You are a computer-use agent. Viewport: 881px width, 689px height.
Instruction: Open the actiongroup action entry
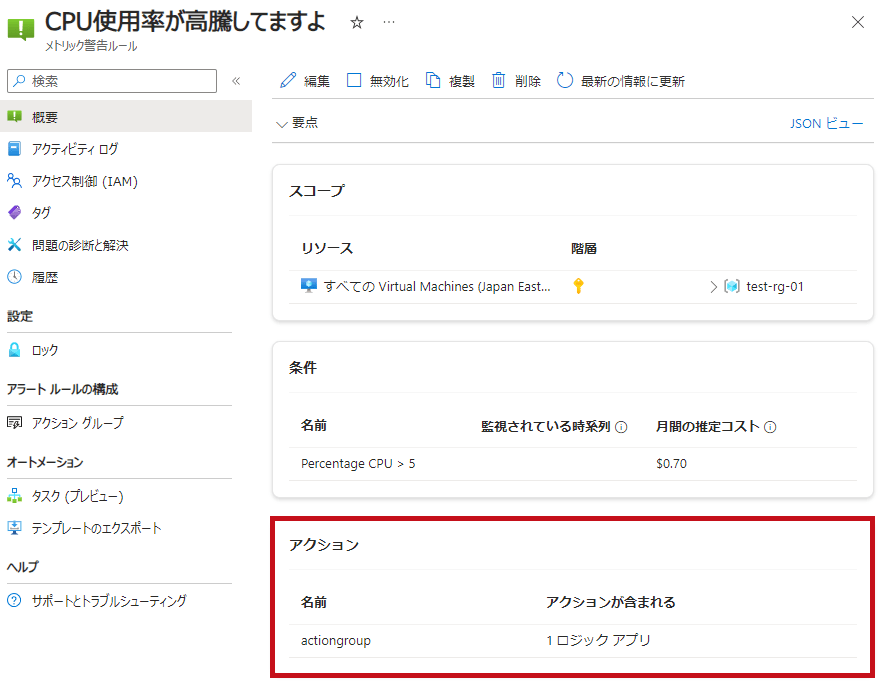(336, 641)
